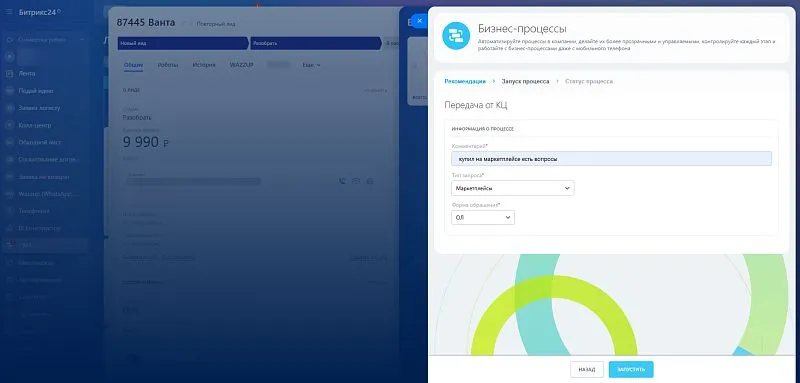This screenshot has width=800, height=383.
Task: Open the Форма обращения dropdown
Action: 483,218
